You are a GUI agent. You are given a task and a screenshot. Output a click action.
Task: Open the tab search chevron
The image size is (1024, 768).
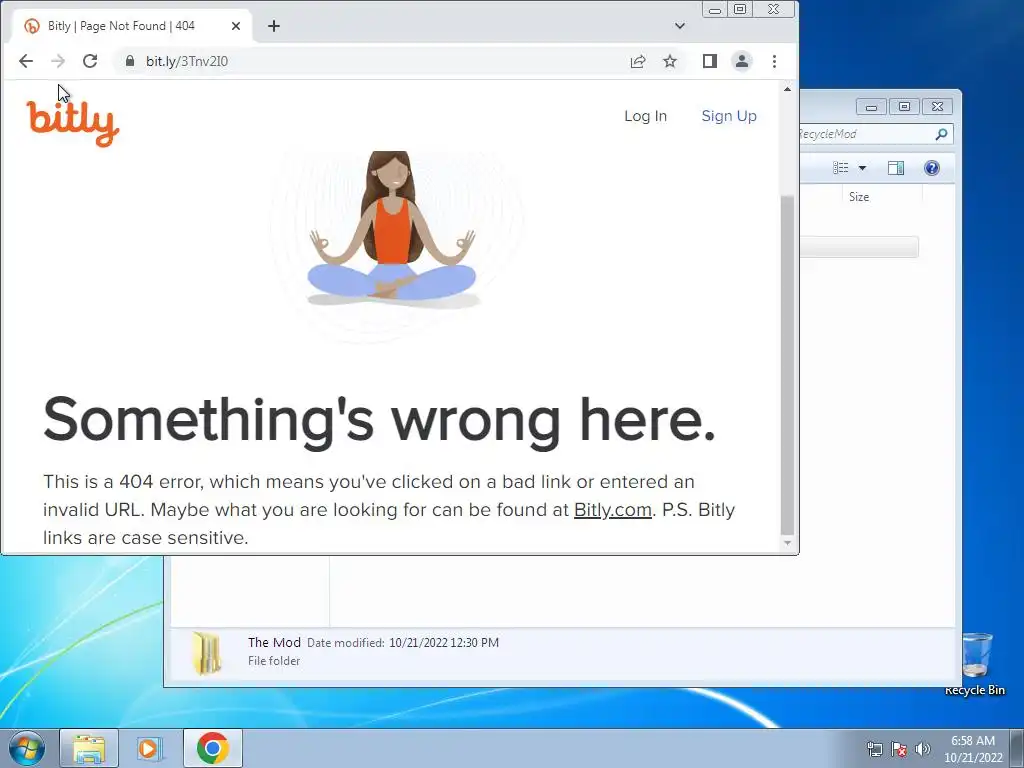[x=680, y=26]
